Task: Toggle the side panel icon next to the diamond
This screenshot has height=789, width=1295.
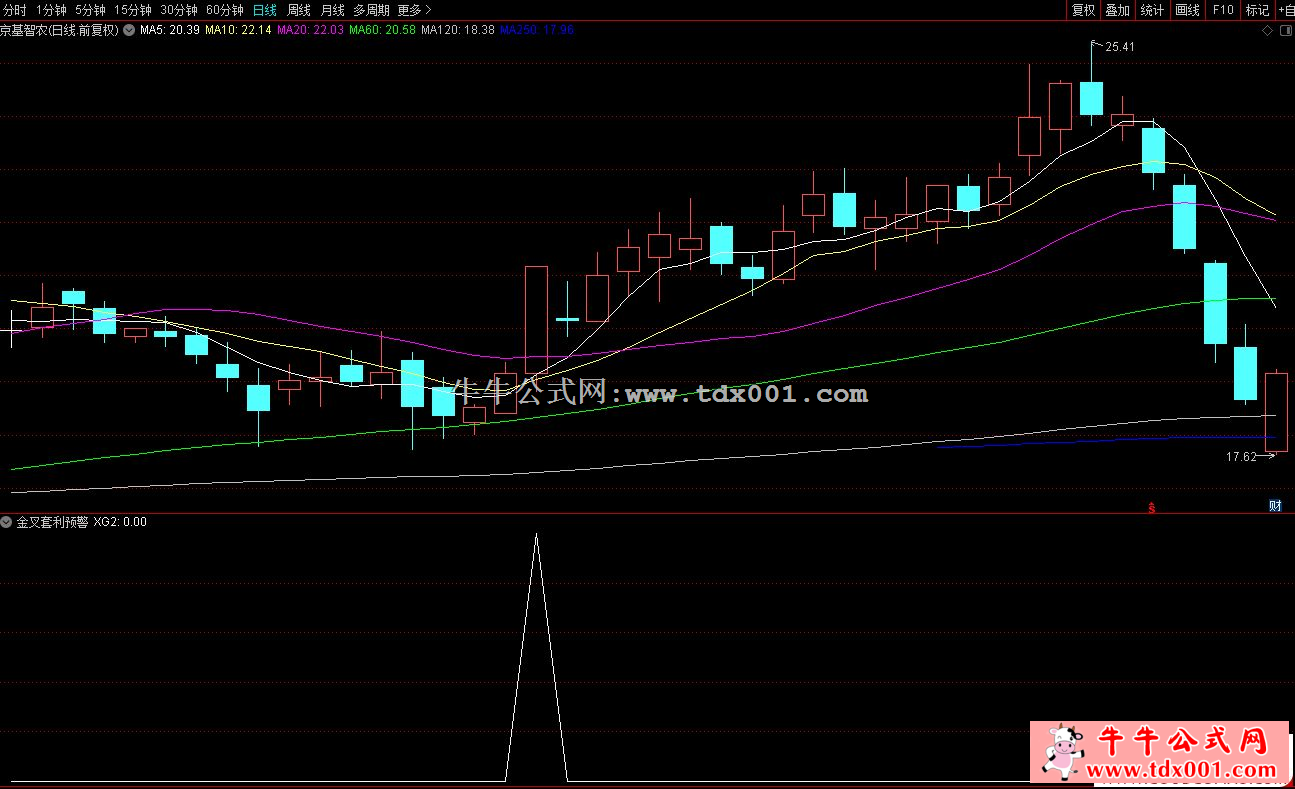Action: (x=1284, y=30)
